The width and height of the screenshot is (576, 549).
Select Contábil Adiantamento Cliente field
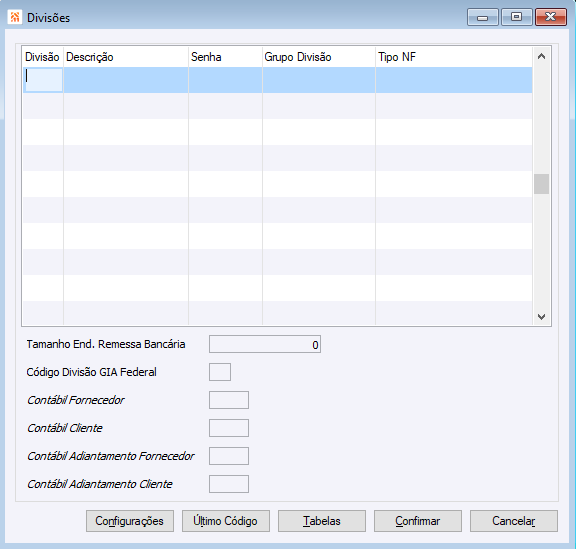[229, 484]
